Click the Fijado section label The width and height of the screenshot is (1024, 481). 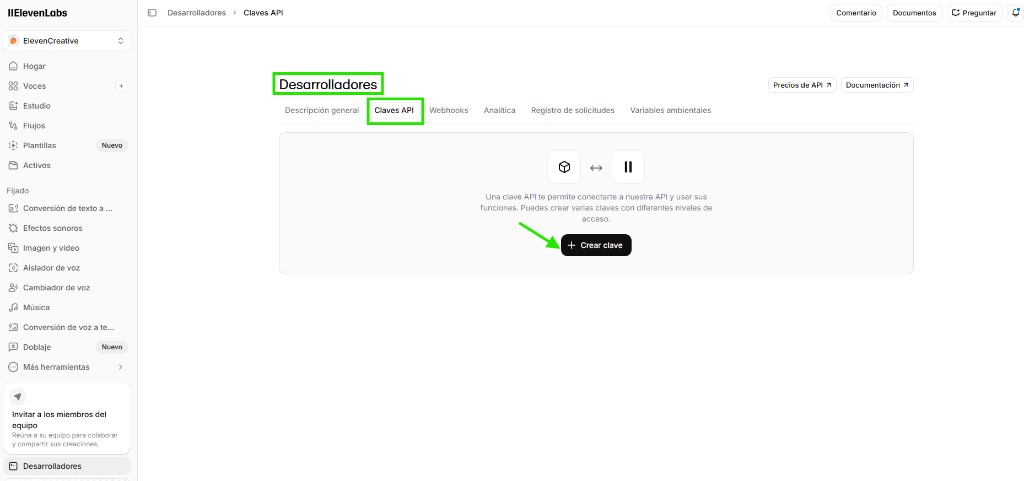pos(18,191)
